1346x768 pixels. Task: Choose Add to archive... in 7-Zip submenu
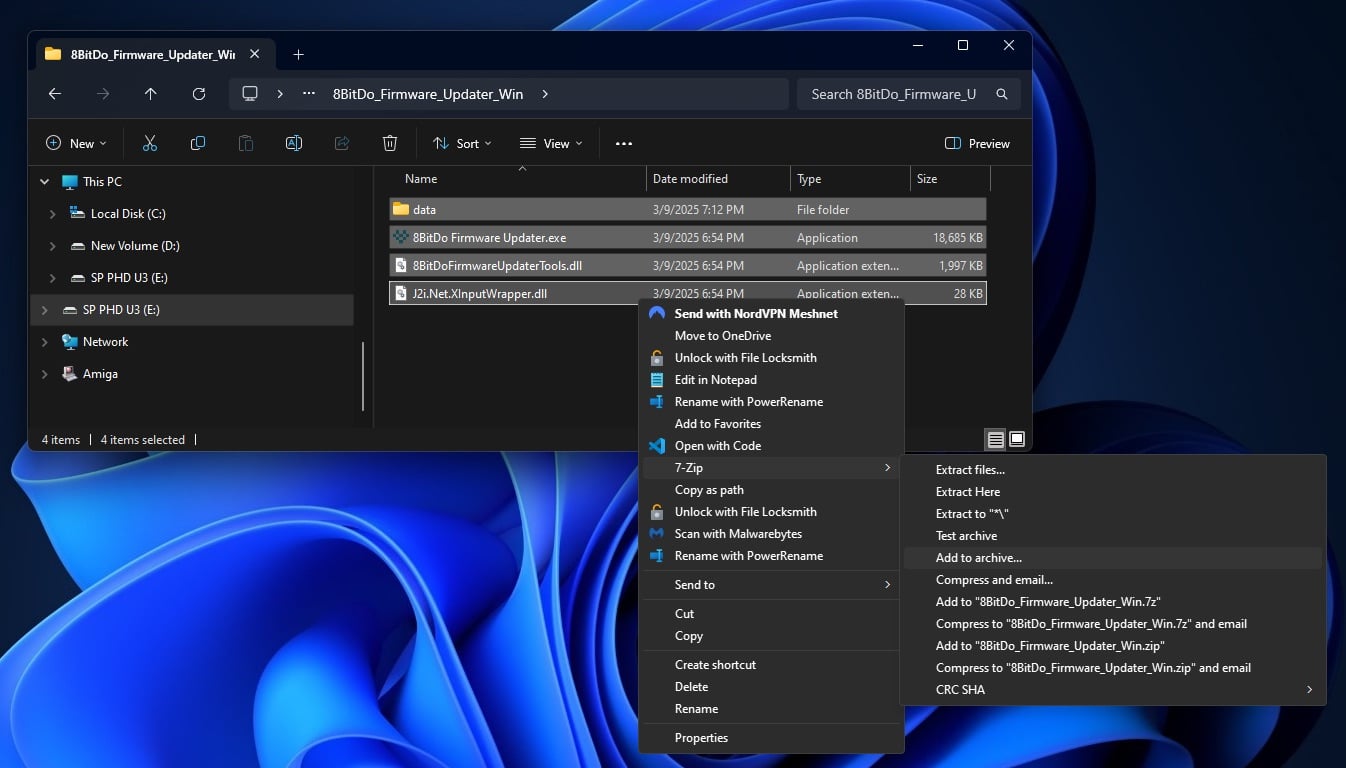pos(1113,558)
